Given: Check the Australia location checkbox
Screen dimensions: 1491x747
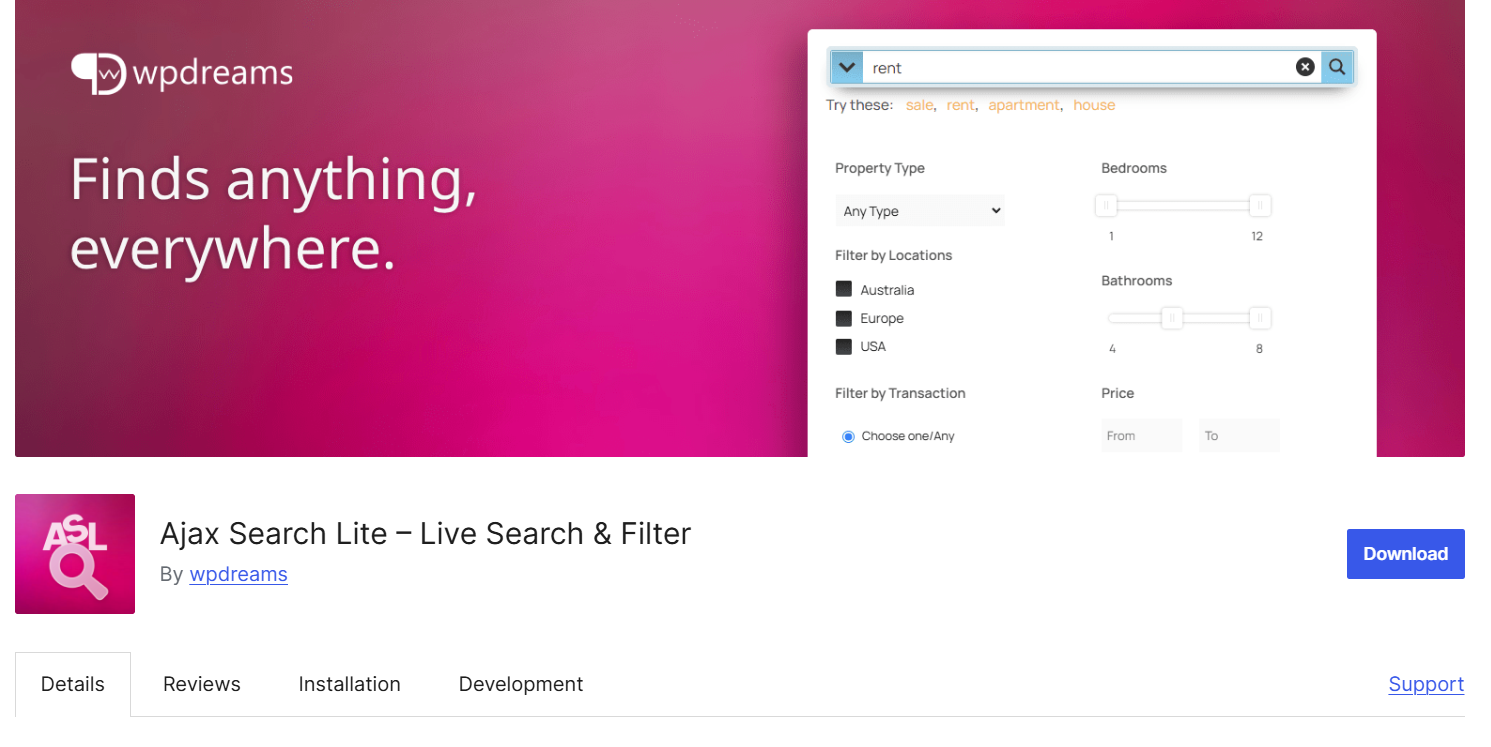Looking at the screenshot, I should [x=844, y=290].
